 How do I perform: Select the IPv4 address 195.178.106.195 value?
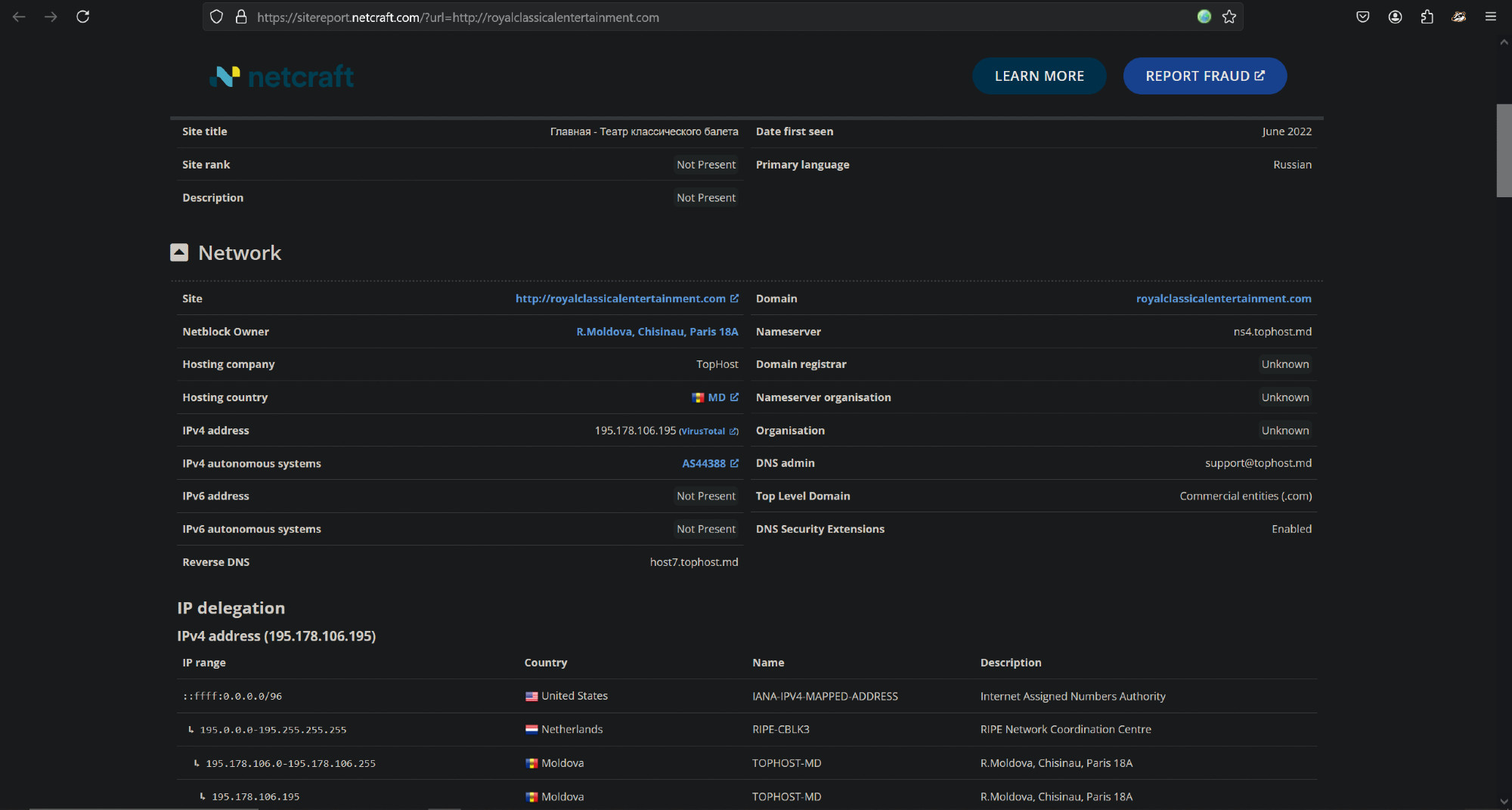[635, 431]
